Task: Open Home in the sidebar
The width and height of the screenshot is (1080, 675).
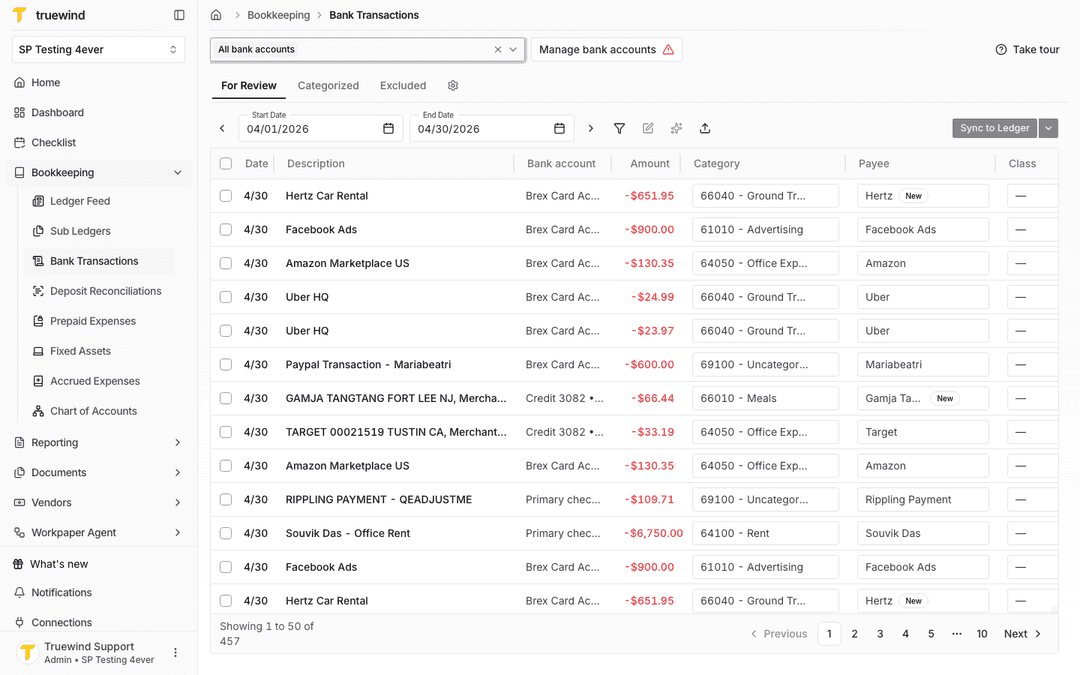Action: (x=45, y=82)
